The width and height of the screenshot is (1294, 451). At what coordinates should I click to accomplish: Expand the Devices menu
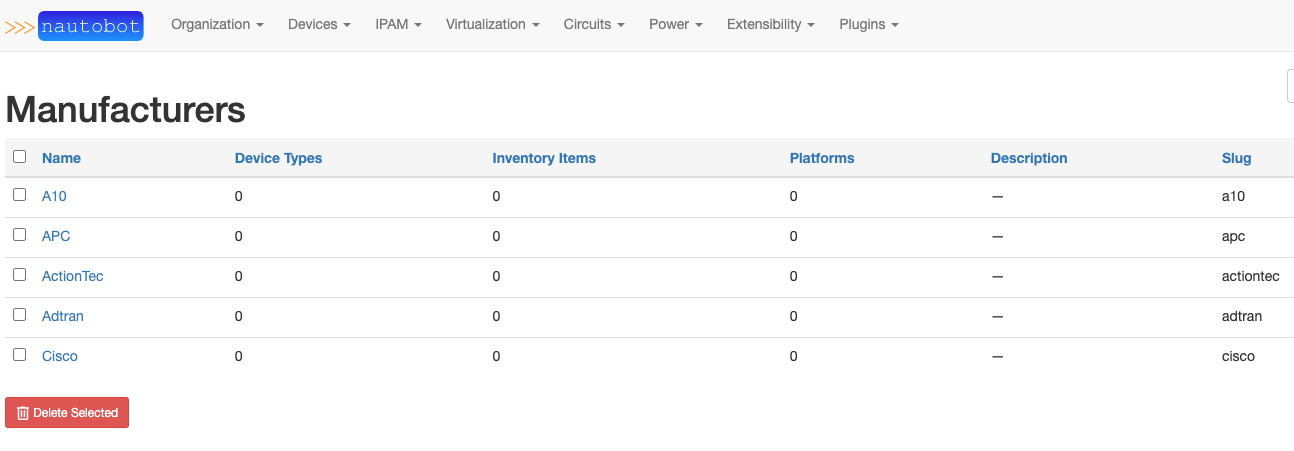(319, 24)
